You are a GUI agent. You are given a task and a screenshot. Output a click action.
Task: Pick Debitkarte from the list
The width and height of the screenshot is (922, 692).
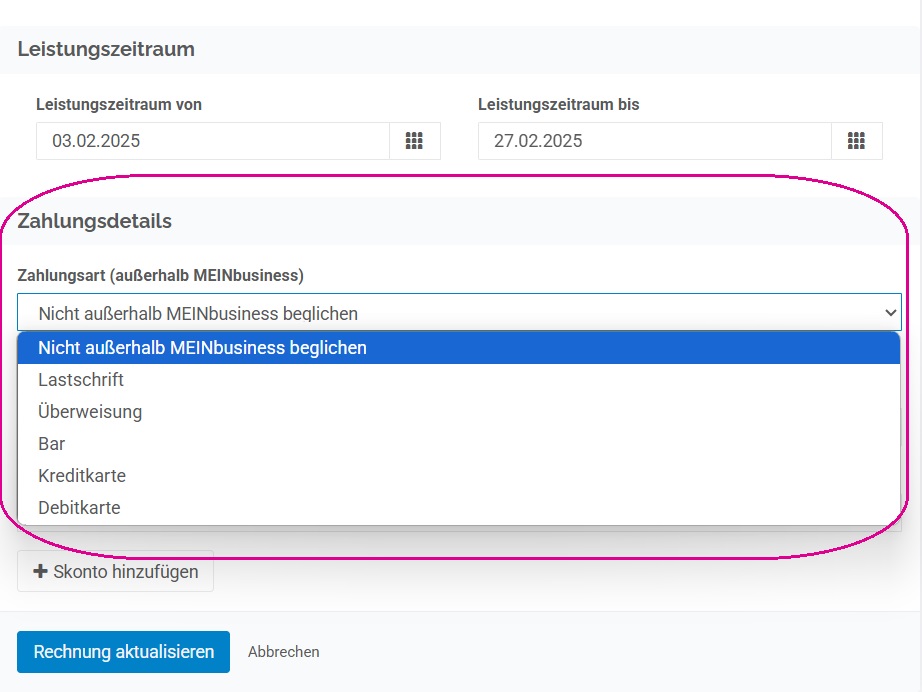[x=459, y=507]
